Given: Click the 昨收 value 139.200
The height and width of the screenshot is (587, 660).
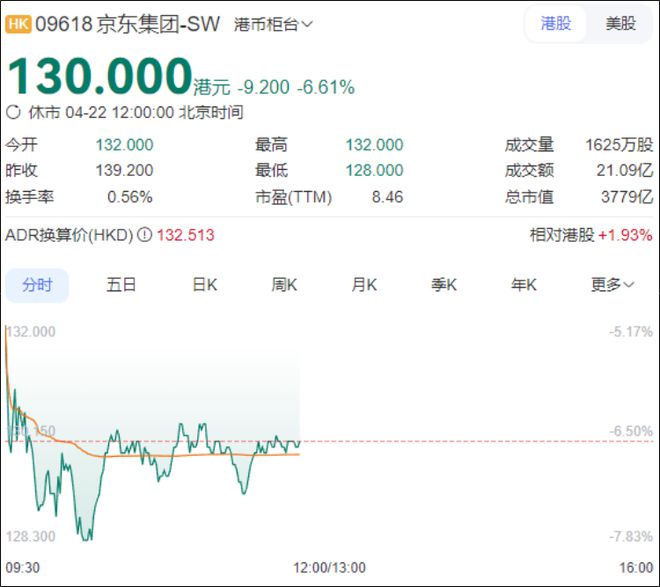Looking at the screenshot, I should (125, 170).
